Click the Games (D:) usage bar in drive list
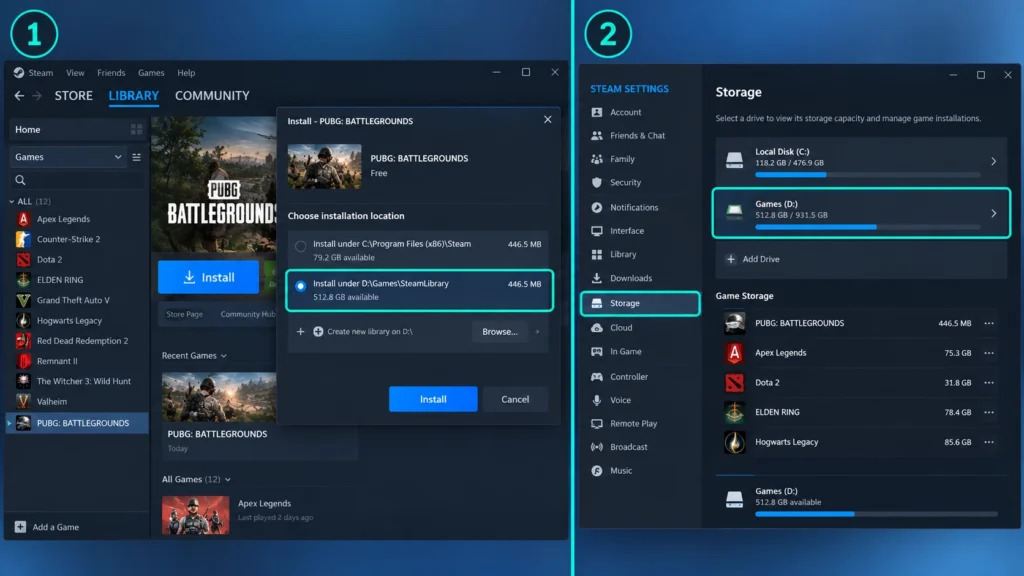Image resolution: width=1024 pixels, height=576 pixels. click(x=867, y=227)
